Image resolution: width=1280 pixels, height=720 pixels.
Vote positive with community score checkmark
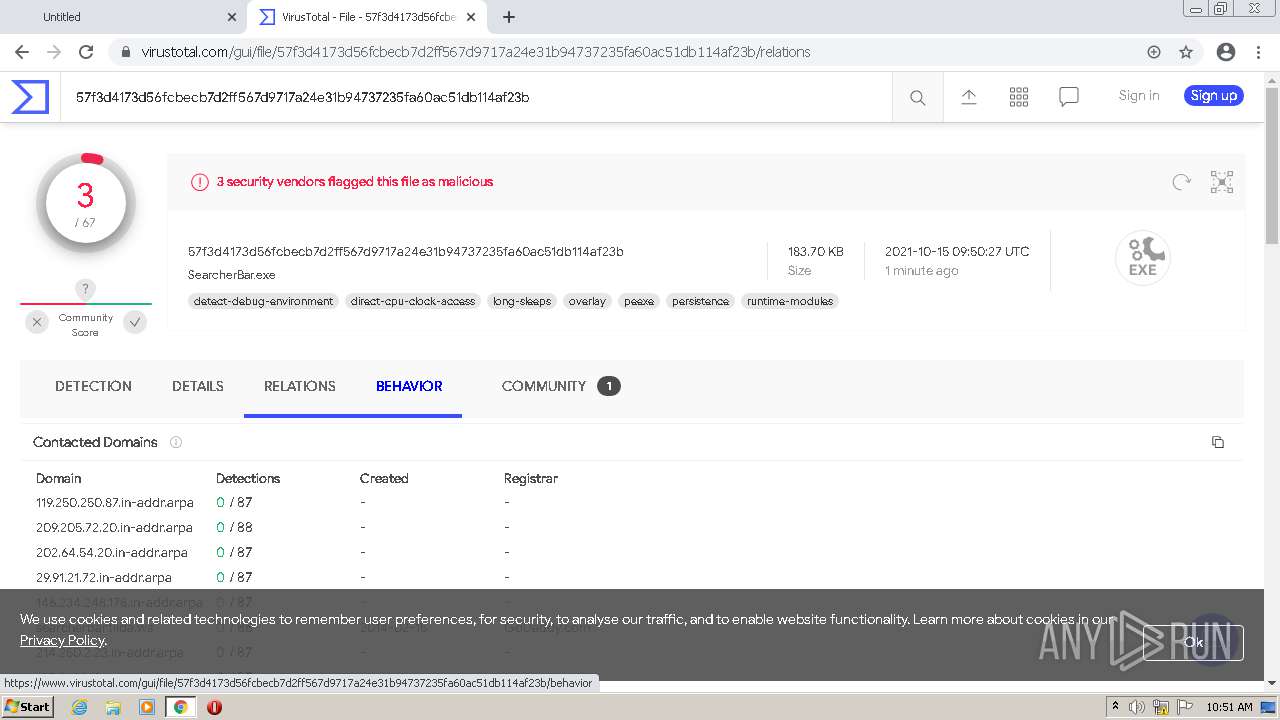[135, 322]
